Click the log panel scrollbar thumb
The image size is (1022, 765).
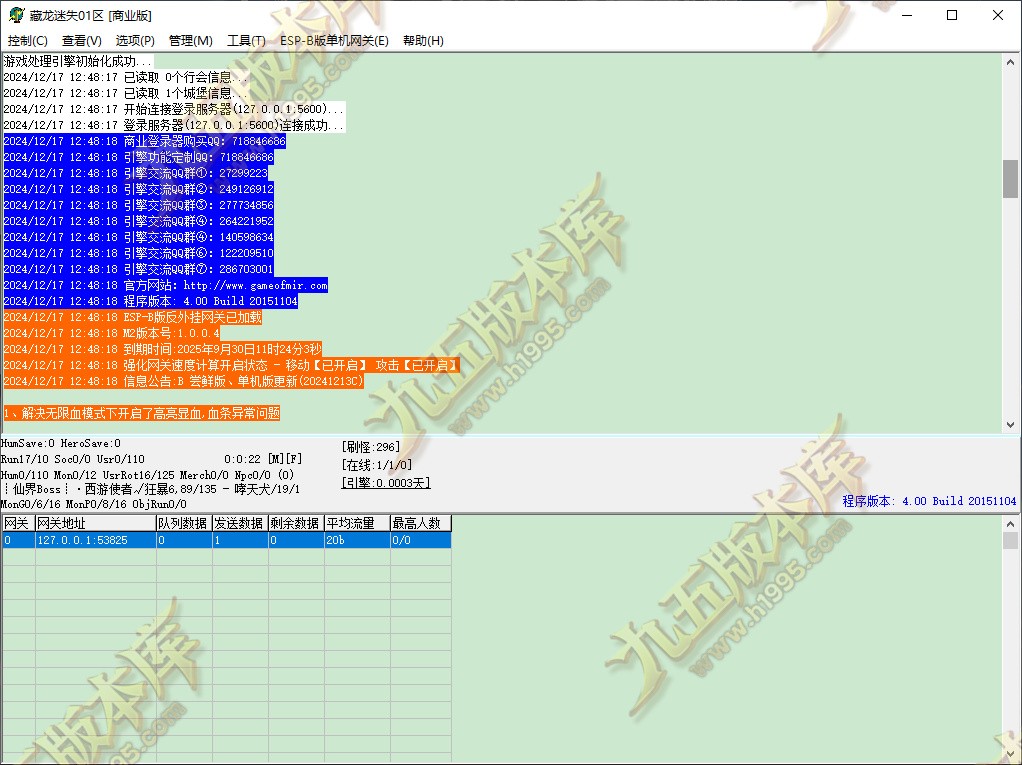(1010, 179)
